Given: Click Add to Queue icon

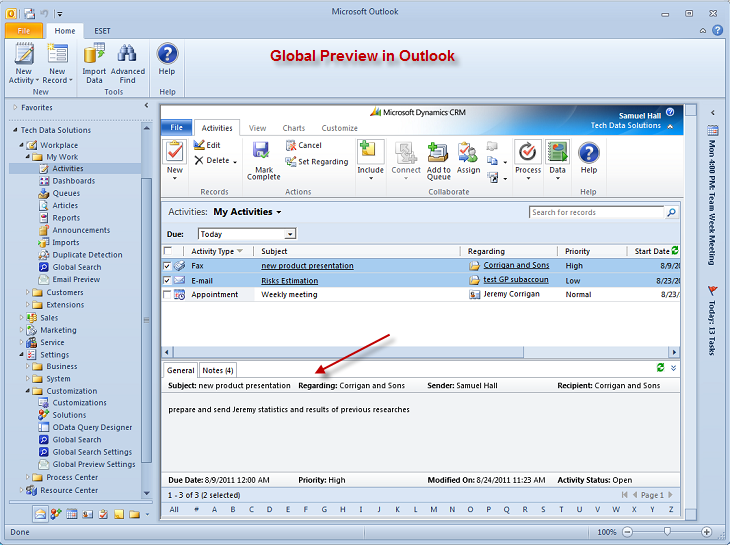Looking at the screenshot, I should [438, 152].
